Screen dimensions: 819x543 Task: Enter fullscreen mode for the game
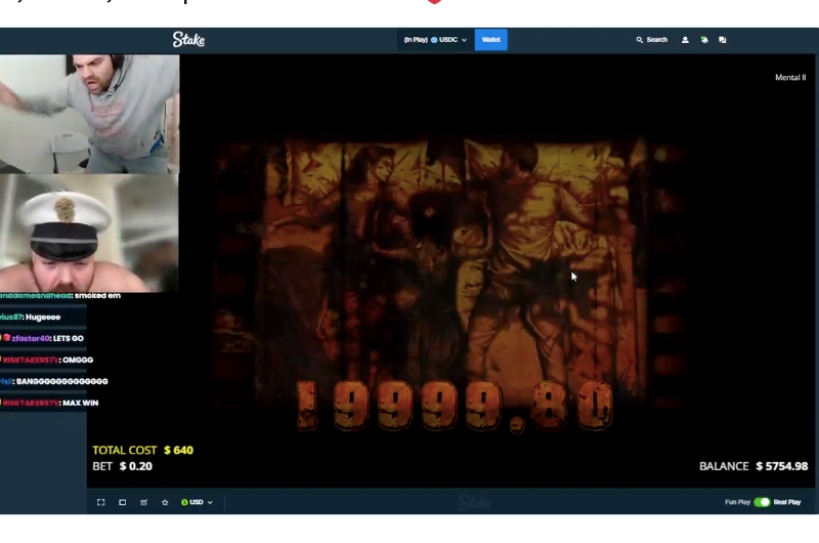click(x=101, y=502)
